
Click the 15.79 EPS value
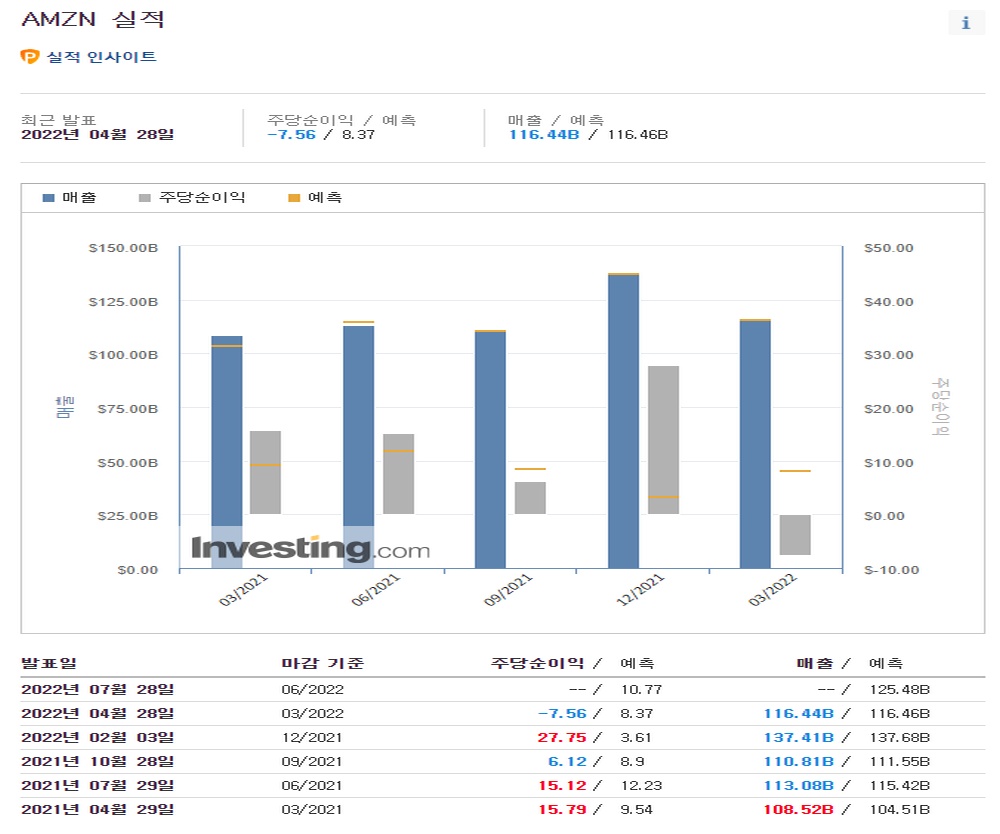[562, 809]
